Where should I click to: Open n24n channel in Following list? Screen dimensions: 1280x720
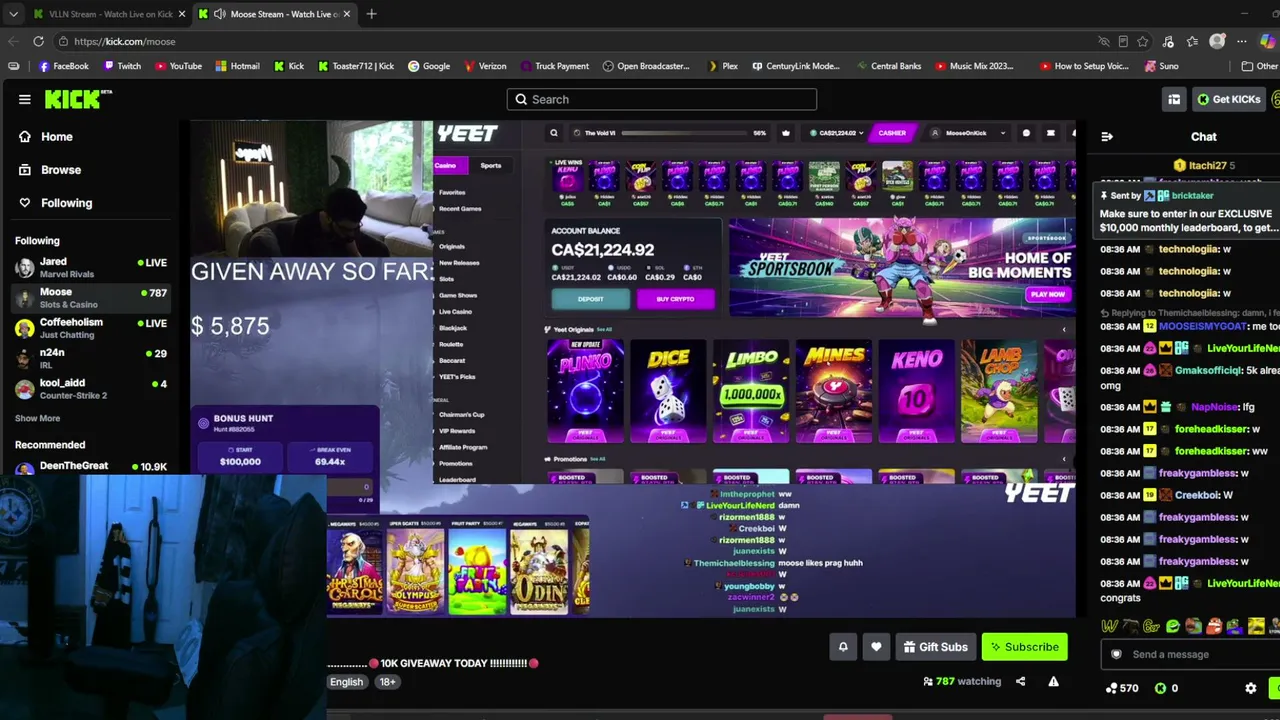point(90,358)
